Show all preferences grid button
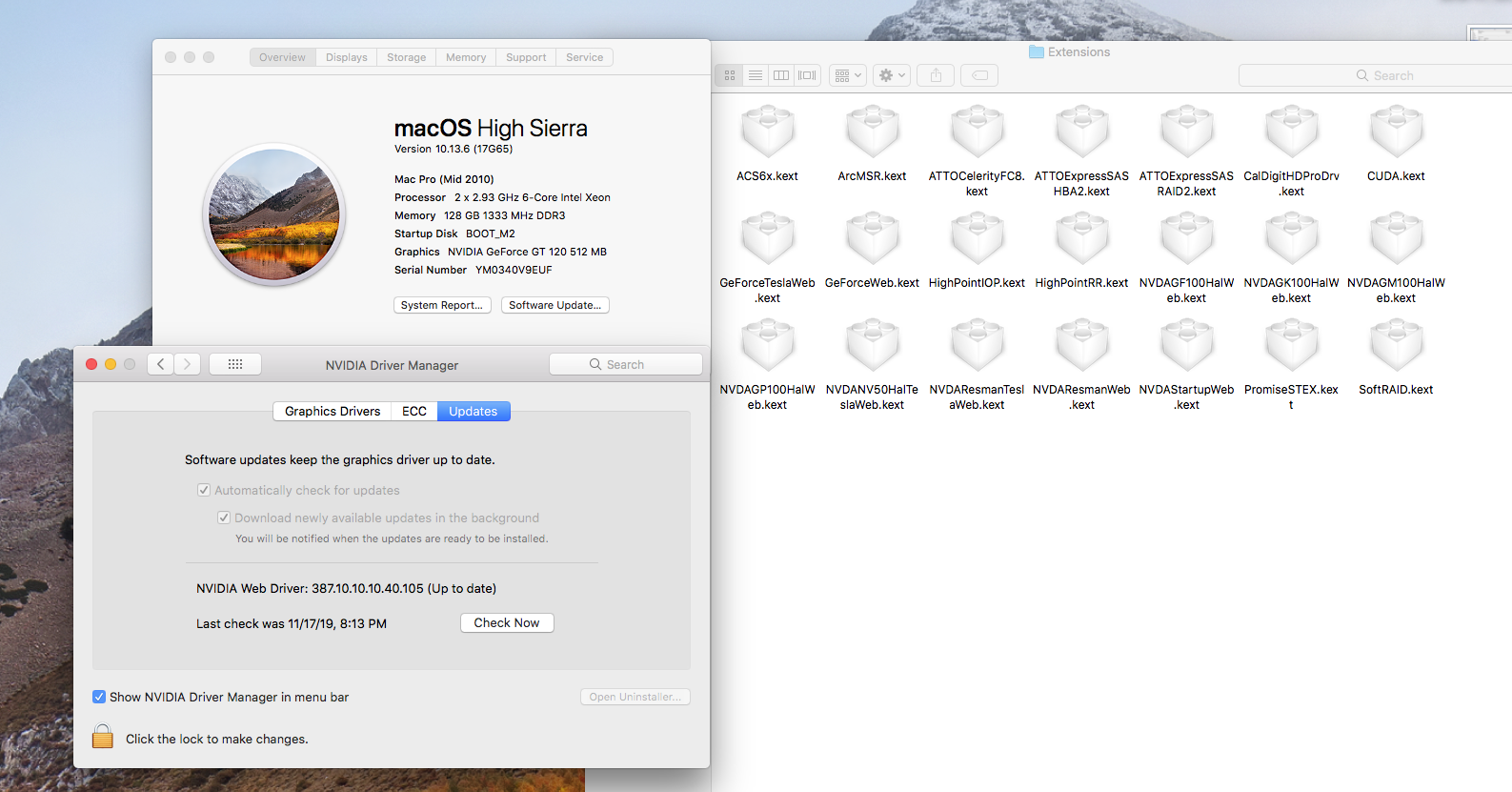Viewport: 1512px width, 792px height. tap(235, 364)
